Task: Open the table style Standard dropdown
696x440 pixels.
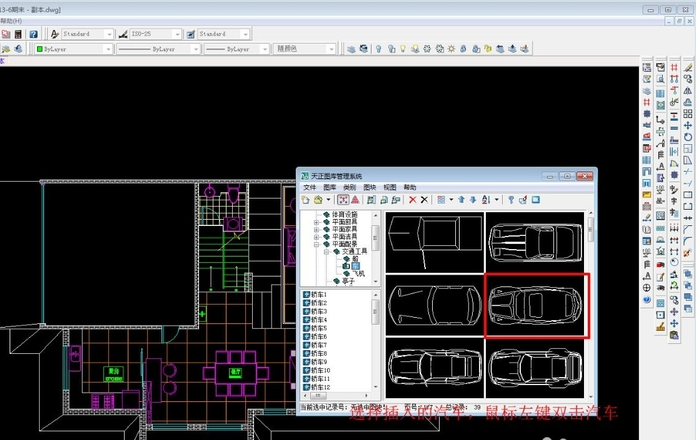Action: [x=224, y=34]
